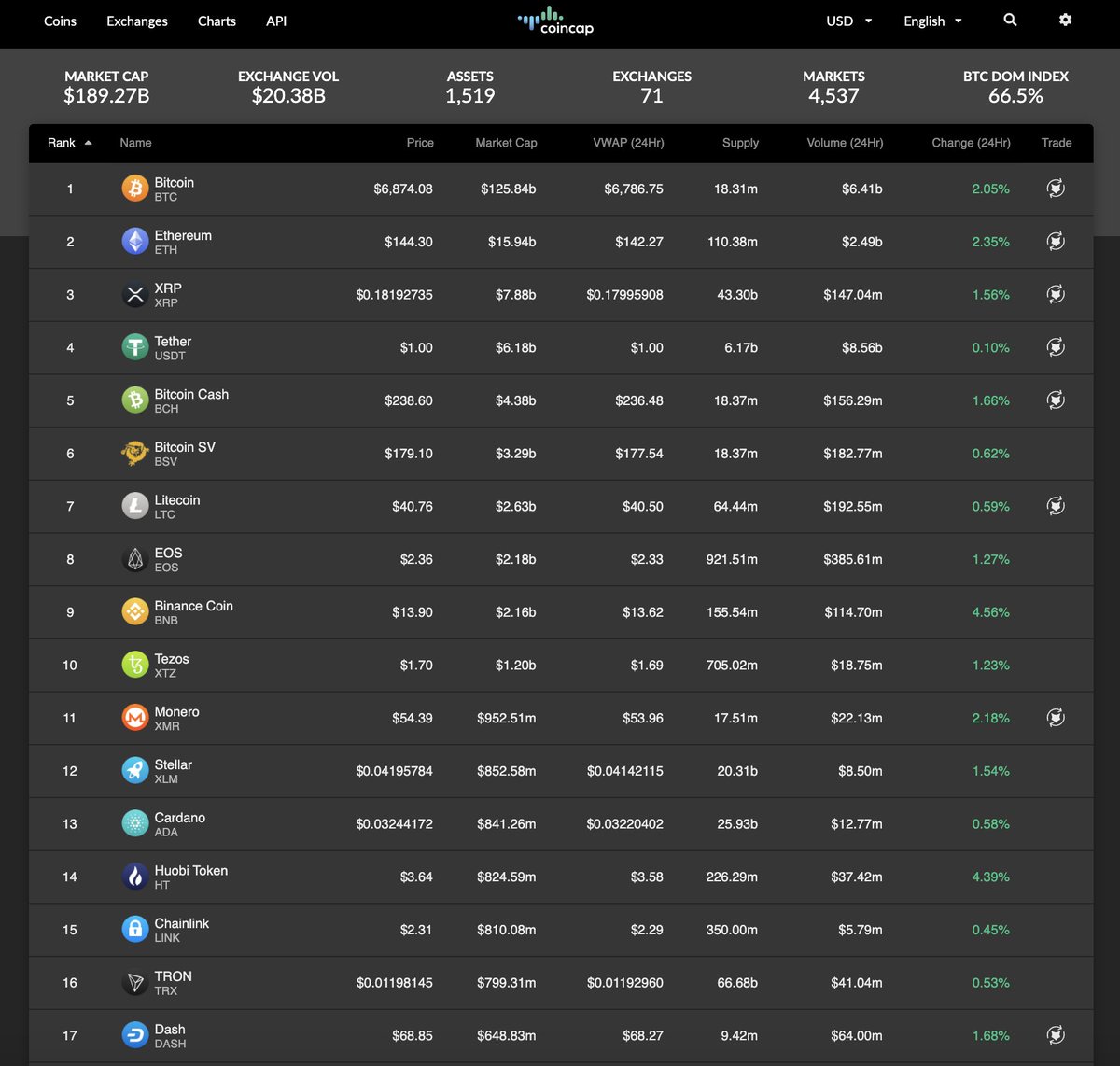The width and height of the screenshot is (1120, 1066).
Task: Open the search magnifier icon
Action: click(x=1010, y=20)
